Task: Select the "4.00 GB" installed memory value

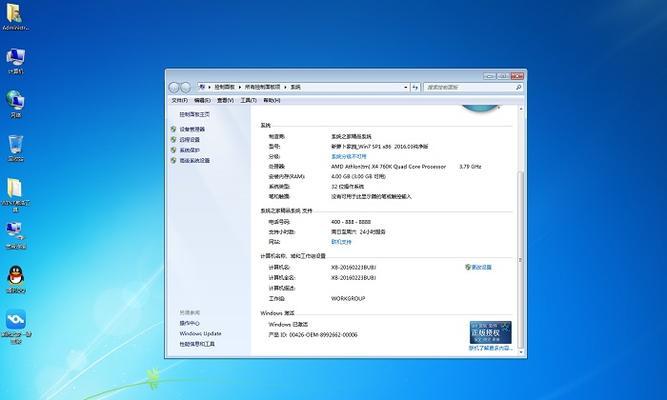Action: [341, 176]
